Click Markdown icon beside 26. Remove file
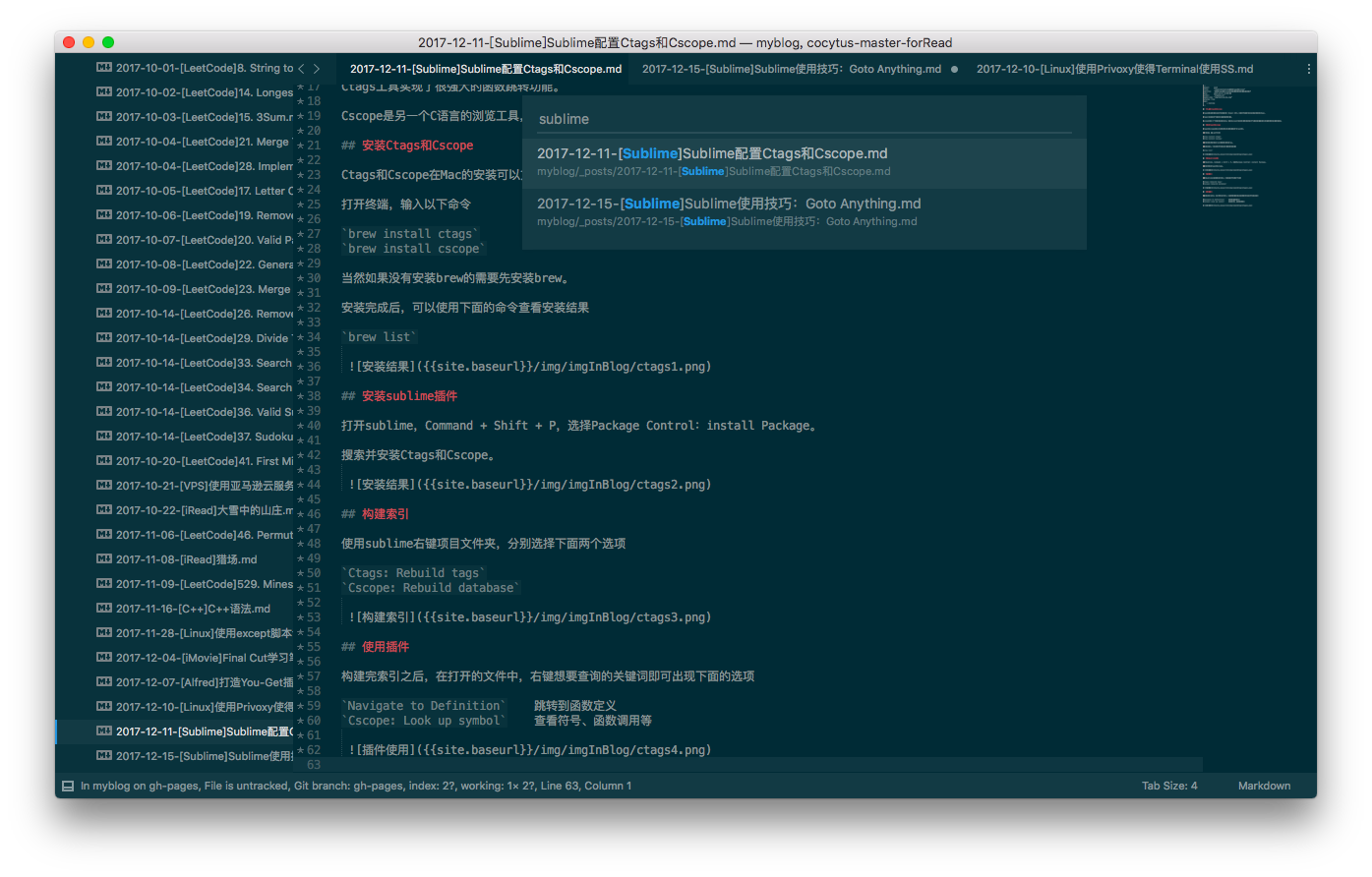 point(104,314)
